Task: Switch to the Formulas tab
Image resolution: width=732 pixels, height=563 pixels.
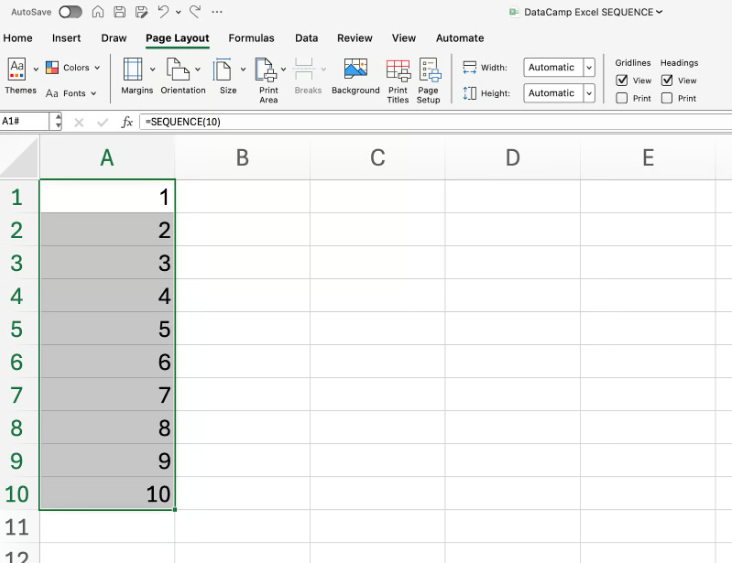Action: coord(251,38)
